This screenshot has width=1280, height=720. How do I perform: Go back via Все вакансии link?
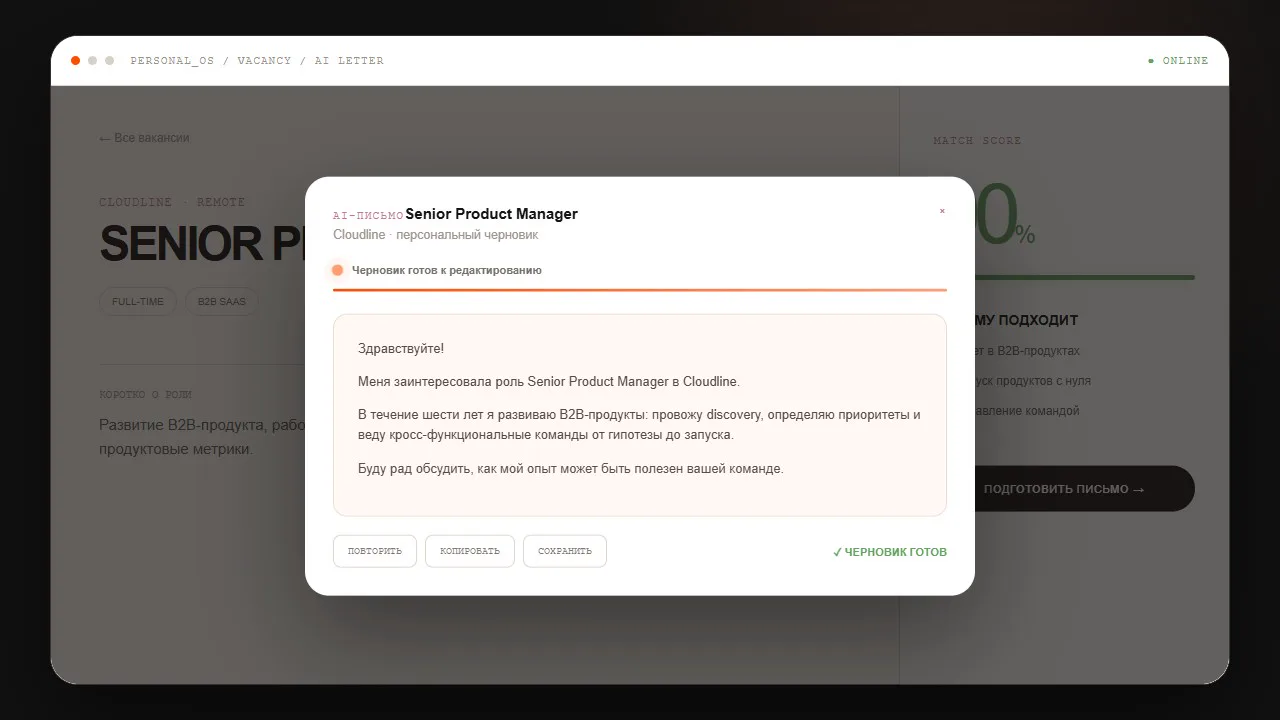(x=144, y=138)
